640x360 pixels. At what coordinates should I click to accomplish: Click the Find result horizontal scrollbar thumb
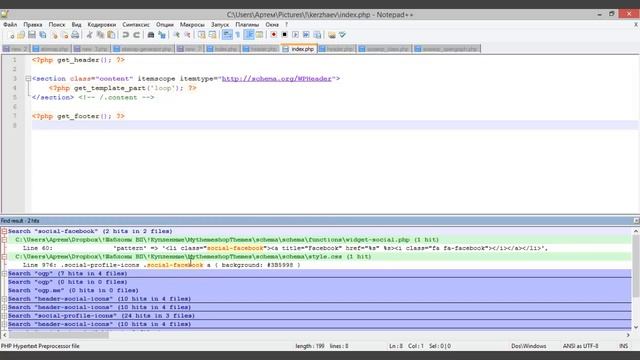coord(59,335)
